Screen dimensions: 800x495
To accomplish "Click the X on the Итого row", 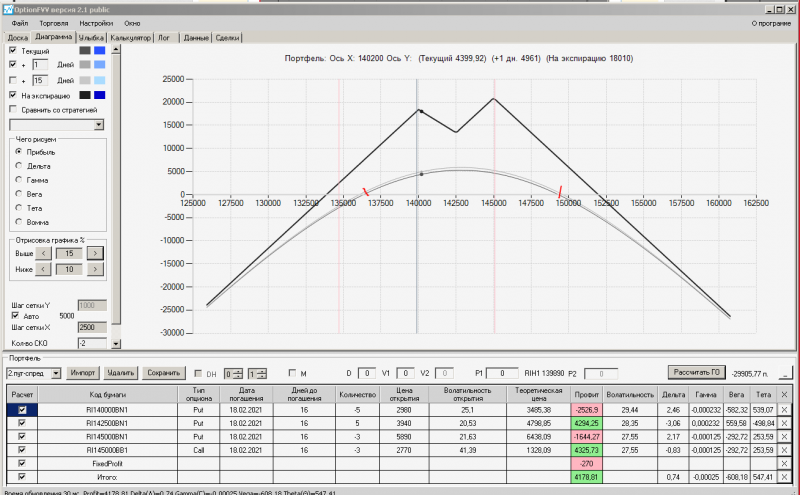I will 784,477.
